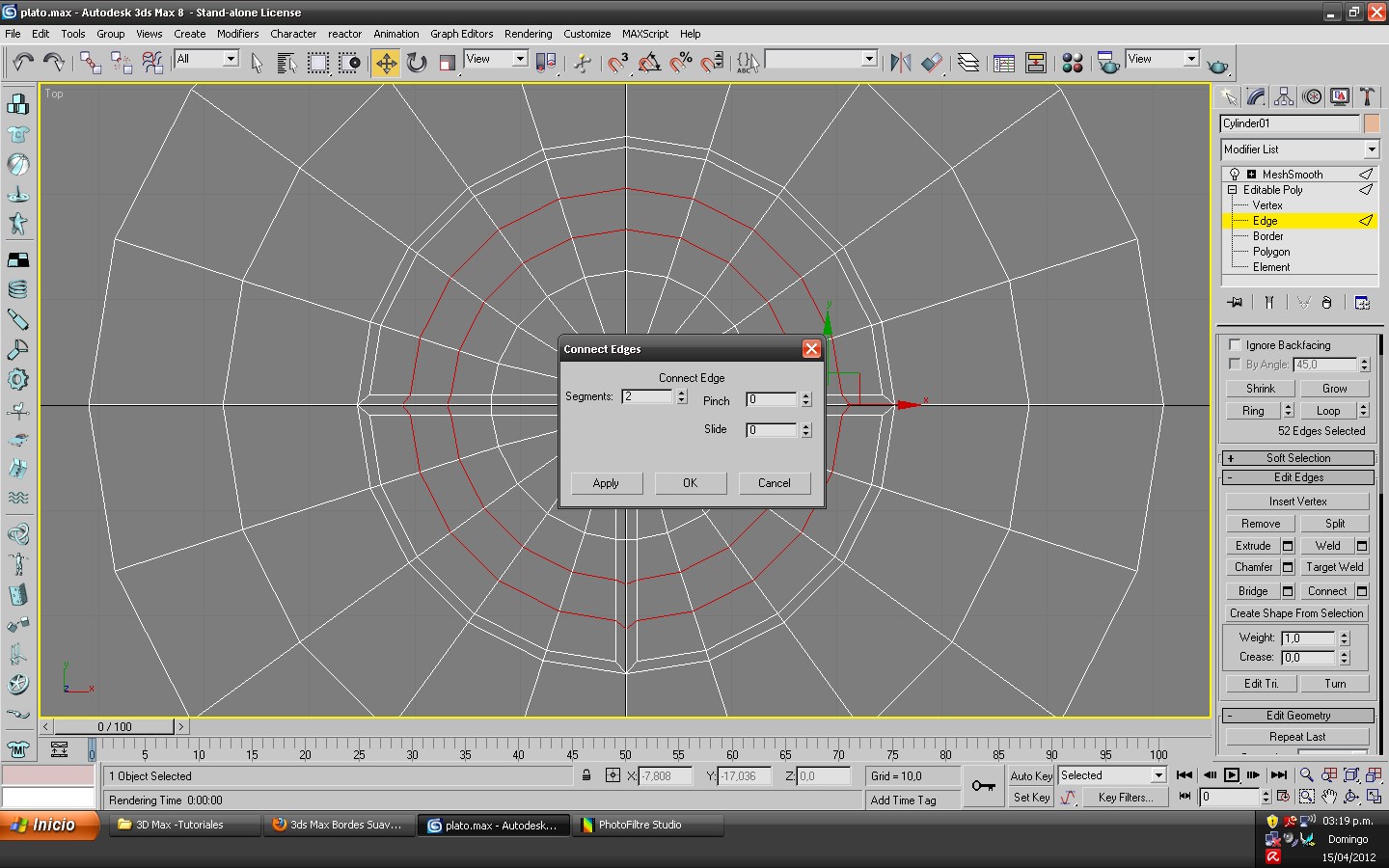Enable the Ignore Backfacing checkbox

(x=1235, y=344)
